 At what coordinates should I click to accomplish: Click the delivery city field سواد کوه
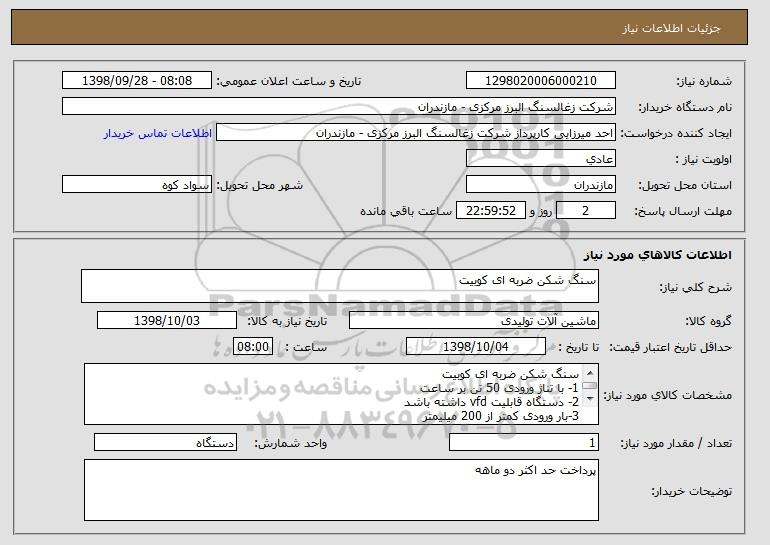(137, 185)
